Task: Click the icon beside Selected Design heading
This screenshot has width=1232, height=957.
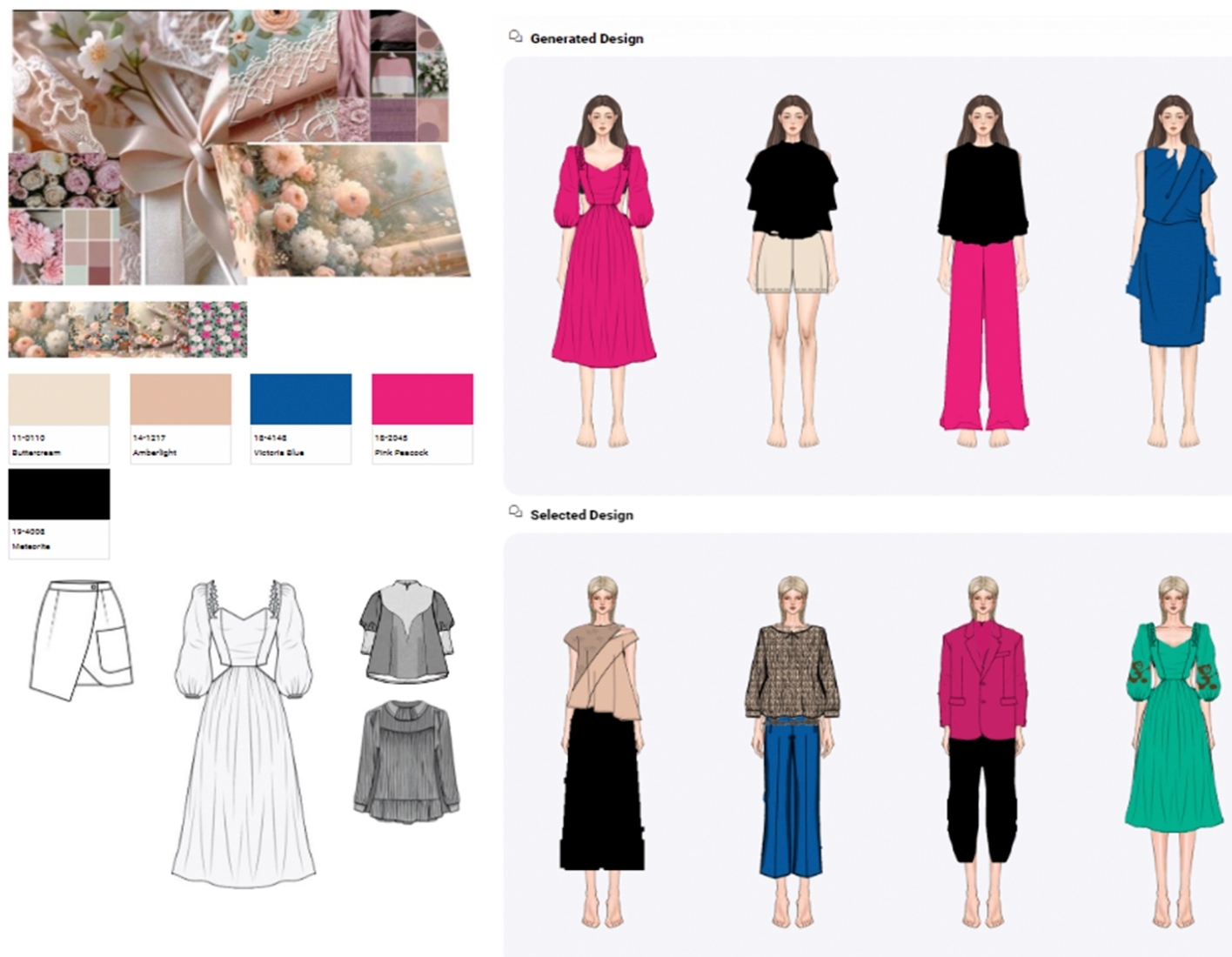Action: point(515,513)
